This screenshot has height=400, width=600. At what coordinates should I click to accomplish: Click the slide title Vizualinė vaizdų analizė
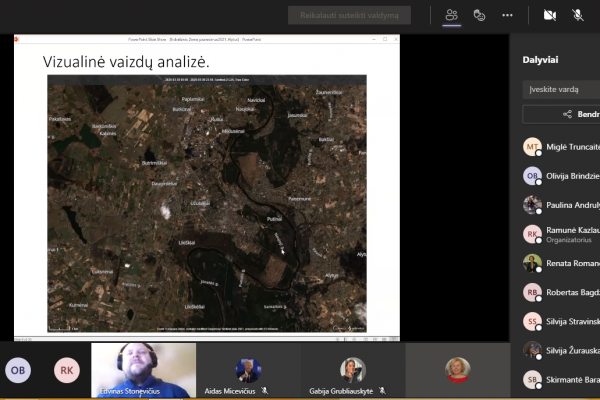click(x=126, y=62)
